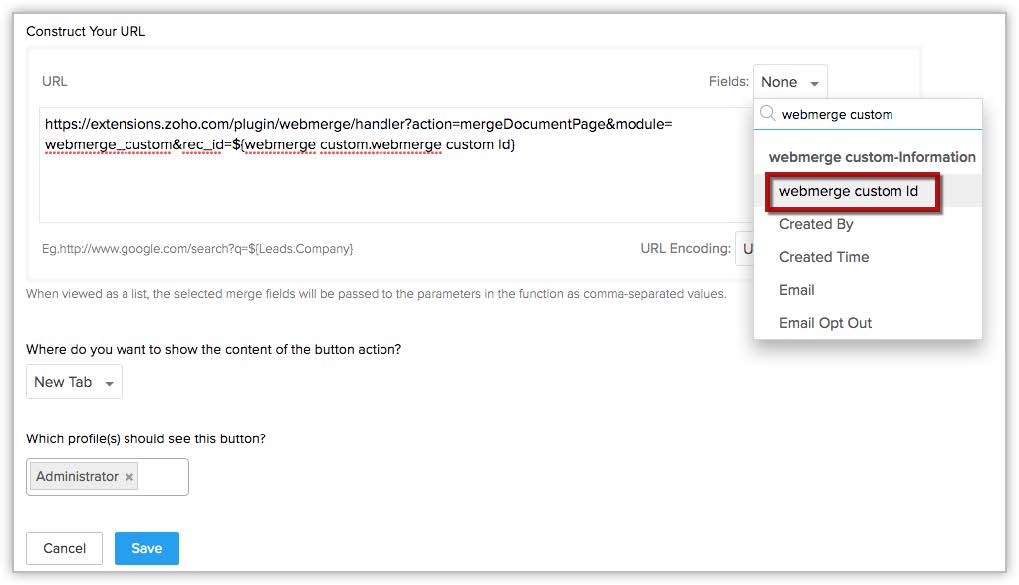
Task: Select Email field option
Action: [x=797, y=290]
